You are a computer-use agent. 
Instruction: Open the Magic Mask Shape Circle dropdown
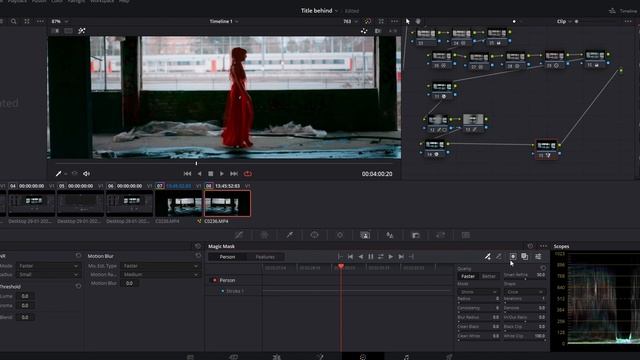coord(524,292)
